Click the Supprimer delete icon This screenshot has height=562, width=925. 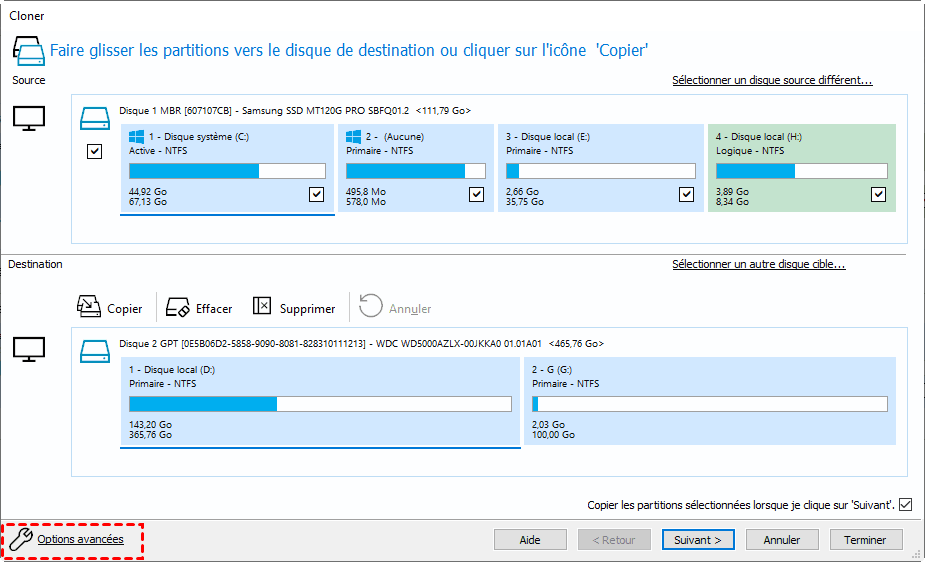tap(263, 307)
